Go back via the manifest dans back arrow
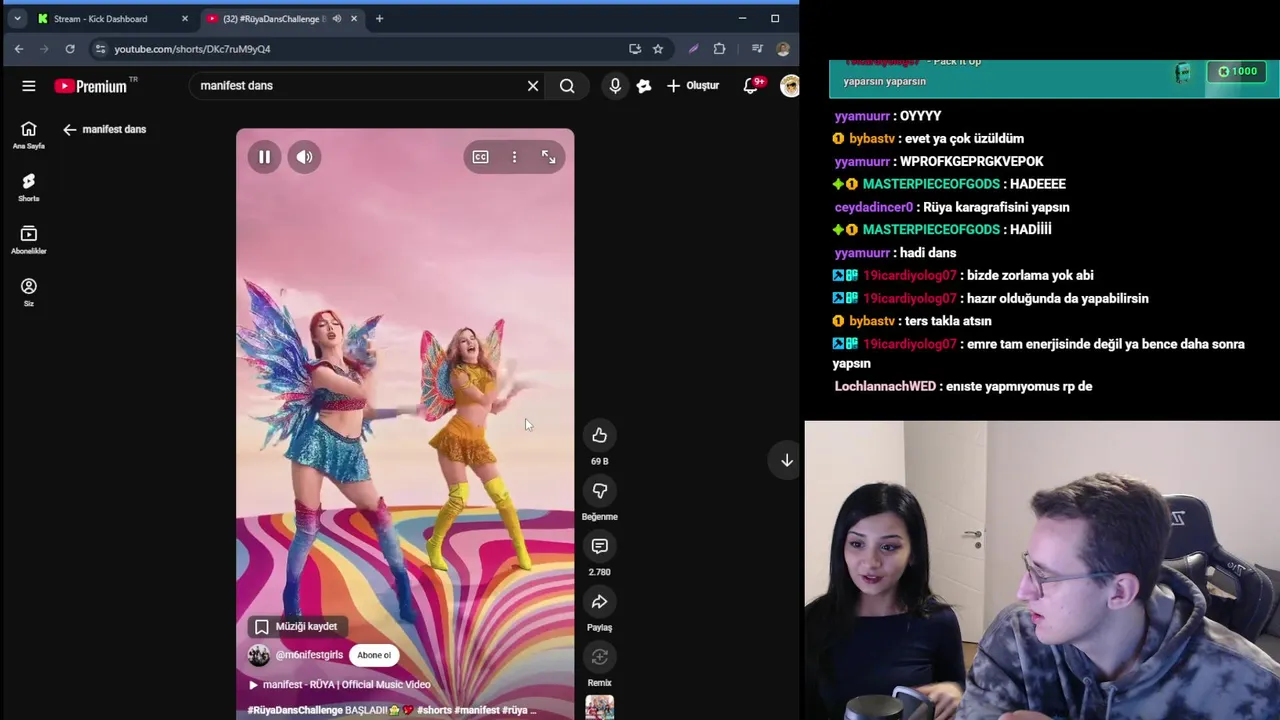1280x720 pixels. pyautogui.click(x=69, y=129)
